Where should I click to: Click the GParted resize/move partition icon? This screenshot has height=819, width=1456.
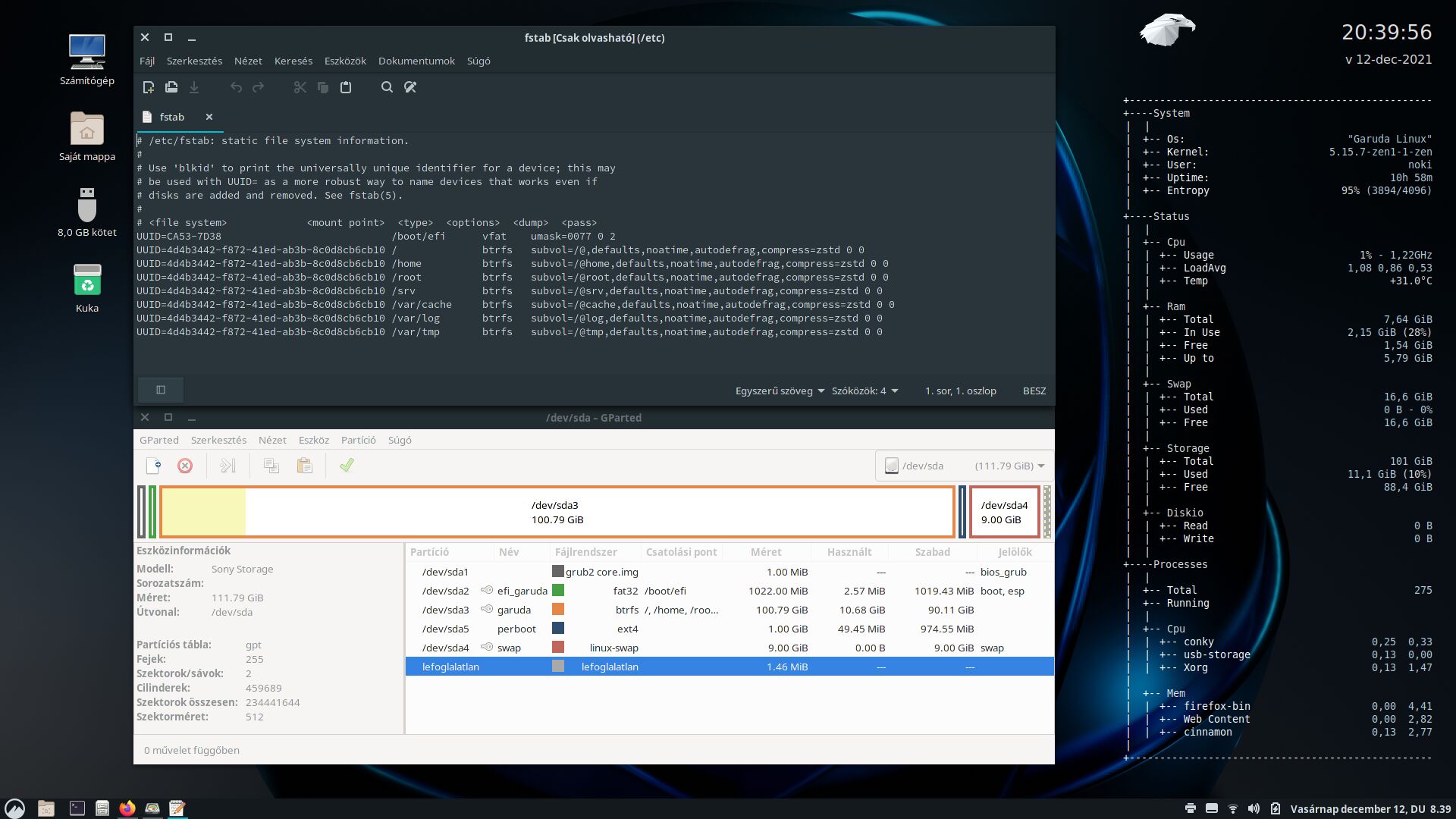pos(227,466)
